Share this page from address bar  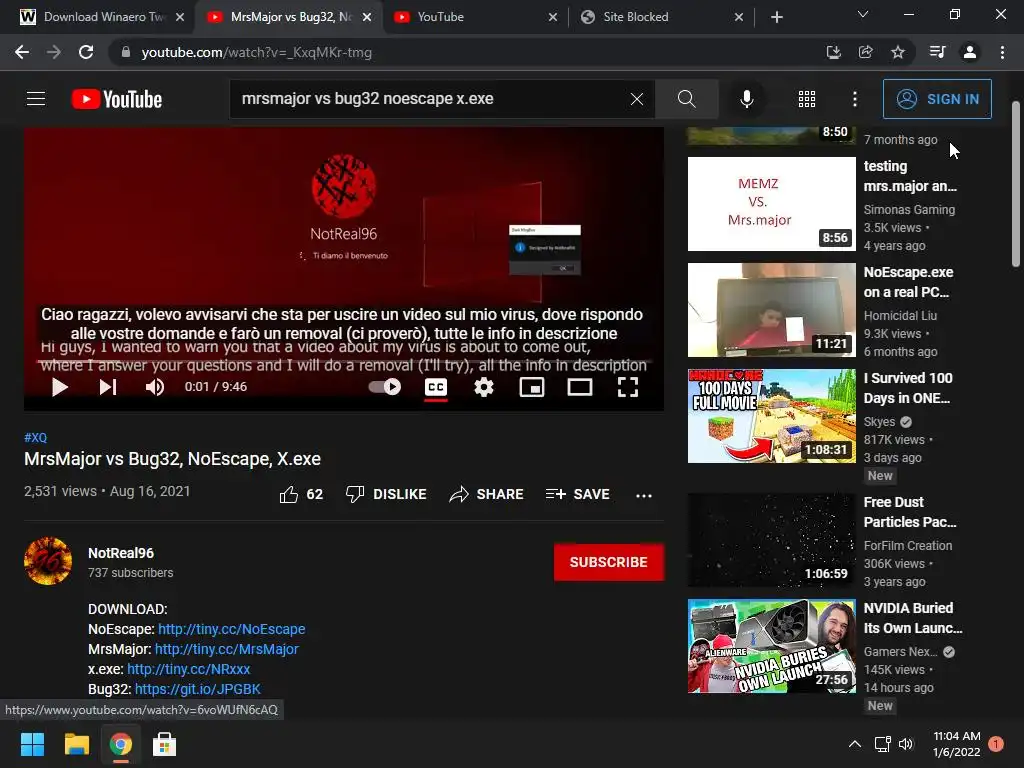865,52
